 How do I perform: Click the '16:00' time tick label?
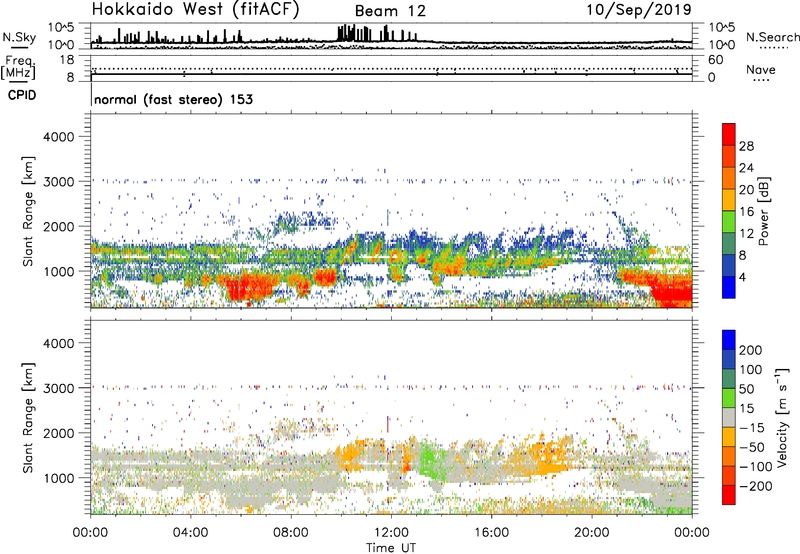coord(491,533)
